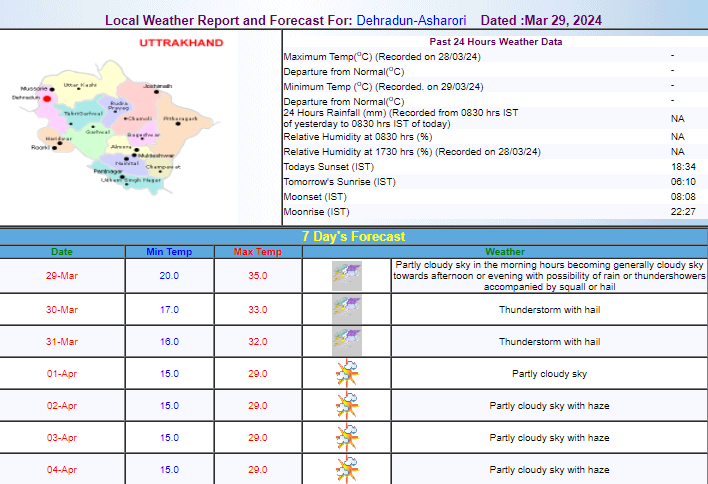Click the 29-Mar weather forecast icon
The width and height of the screenshot is (708, 484).
pos(346,276)
